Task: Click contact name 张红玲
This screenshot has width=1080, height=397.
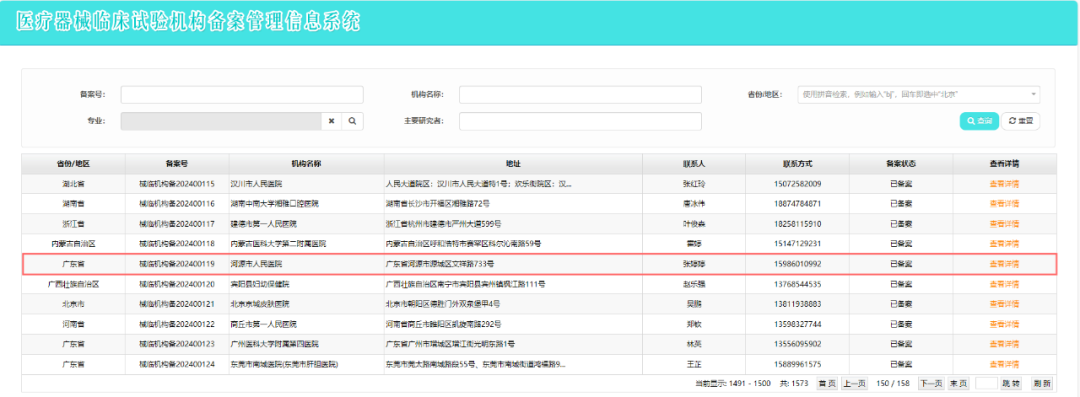Action: pyautogui.click(x=694, y=184)
